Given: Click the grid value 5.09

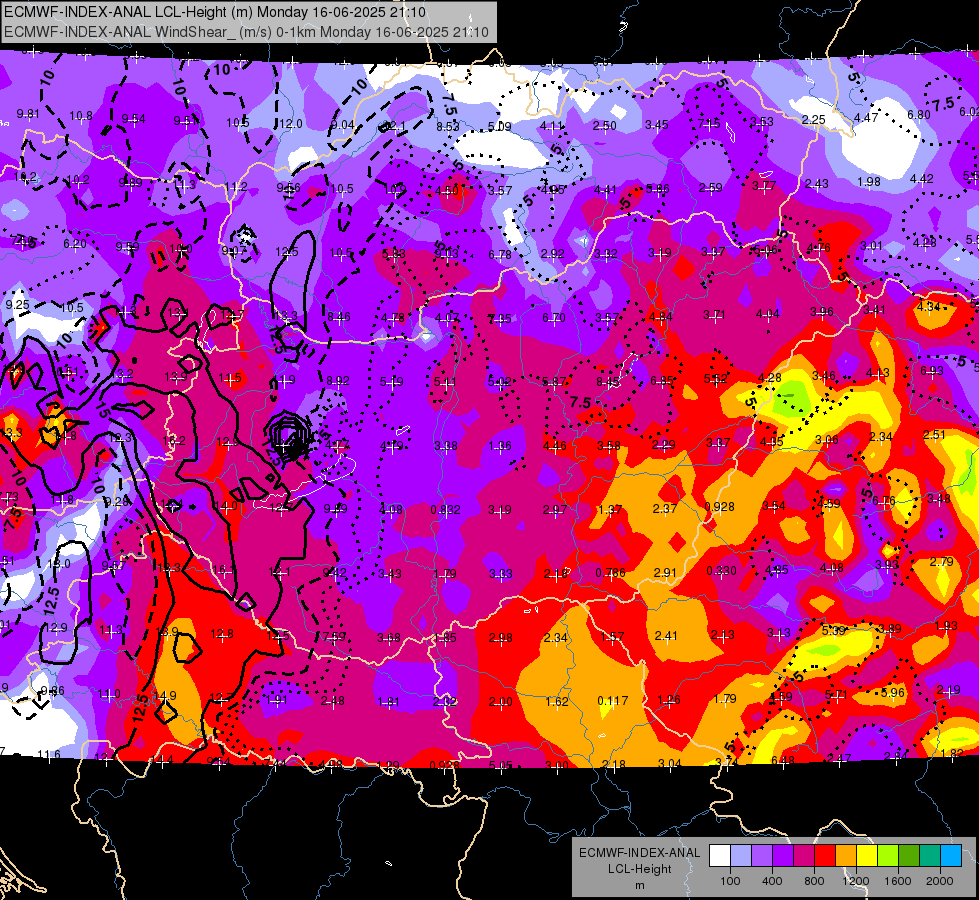Looking at the screenshot, I should pyautogui.click(x=499, y=127).
